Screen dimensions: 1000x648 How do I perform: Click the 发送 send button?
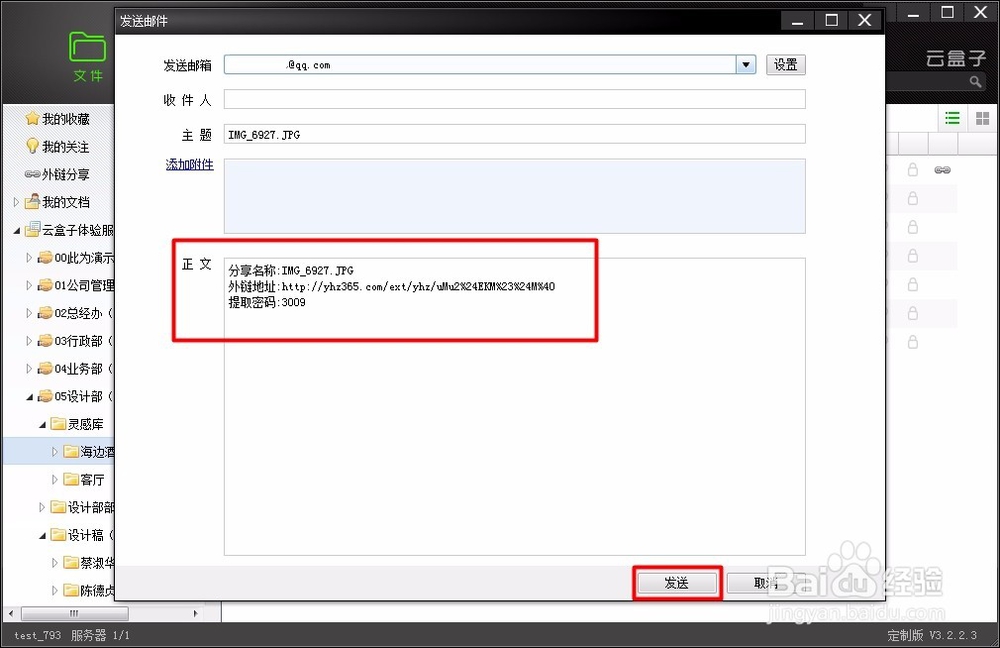point(677,582)
